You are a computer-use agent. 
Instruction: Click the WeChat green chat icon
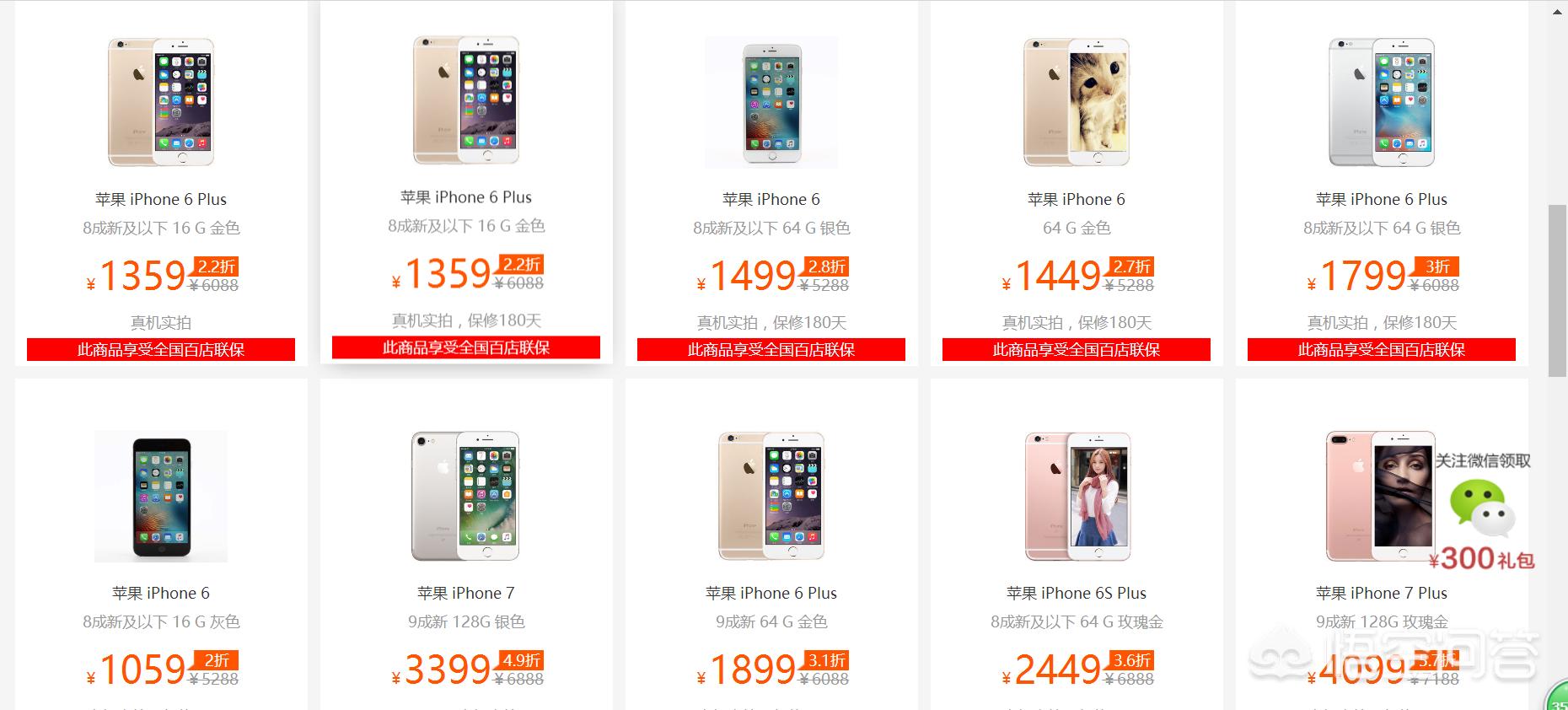(x=1482, y=508)
